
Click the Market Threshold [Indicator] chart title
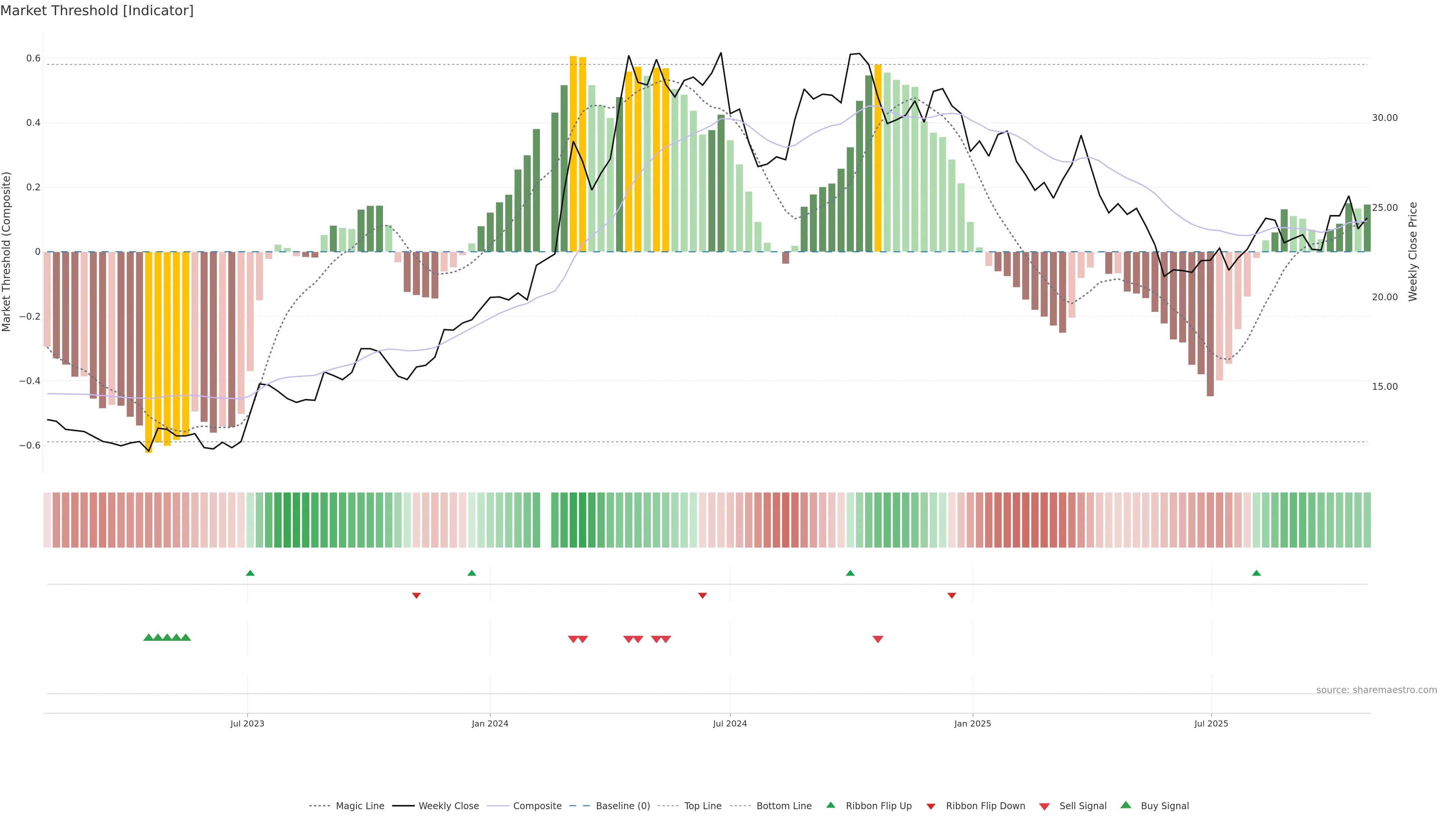pyautogui.click(x=97, y=11)
